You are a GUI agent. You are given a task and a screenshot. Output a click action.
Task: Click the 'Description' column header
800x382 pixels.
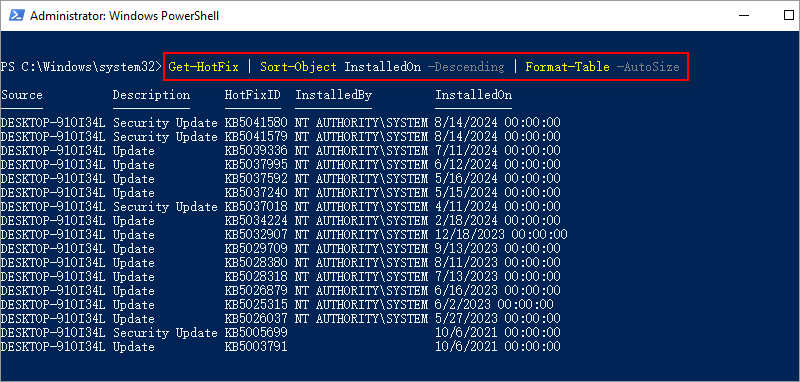pos(151,95)
